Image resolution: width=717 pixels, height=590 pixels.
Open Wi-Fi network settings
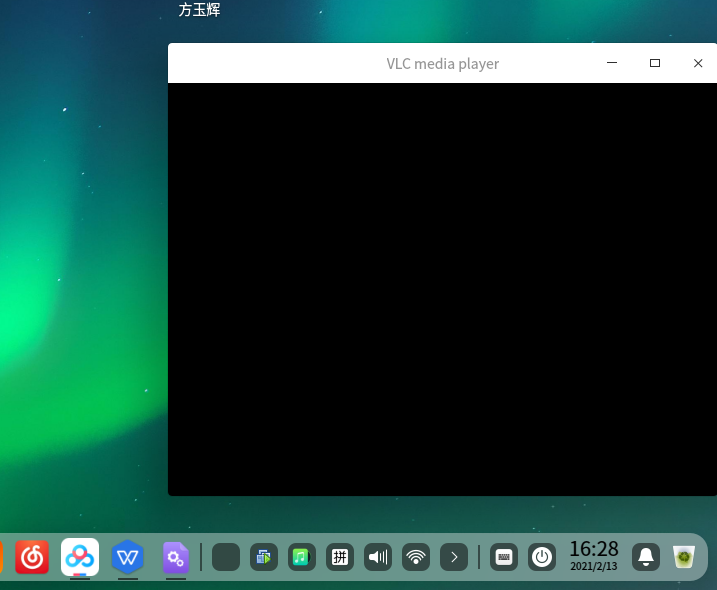[x=416, y=557]
